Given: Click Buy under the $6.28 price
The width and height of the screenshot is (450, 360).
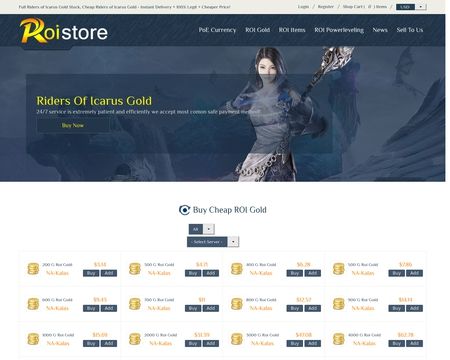Looking at the screenshot, I should (295, 273).
